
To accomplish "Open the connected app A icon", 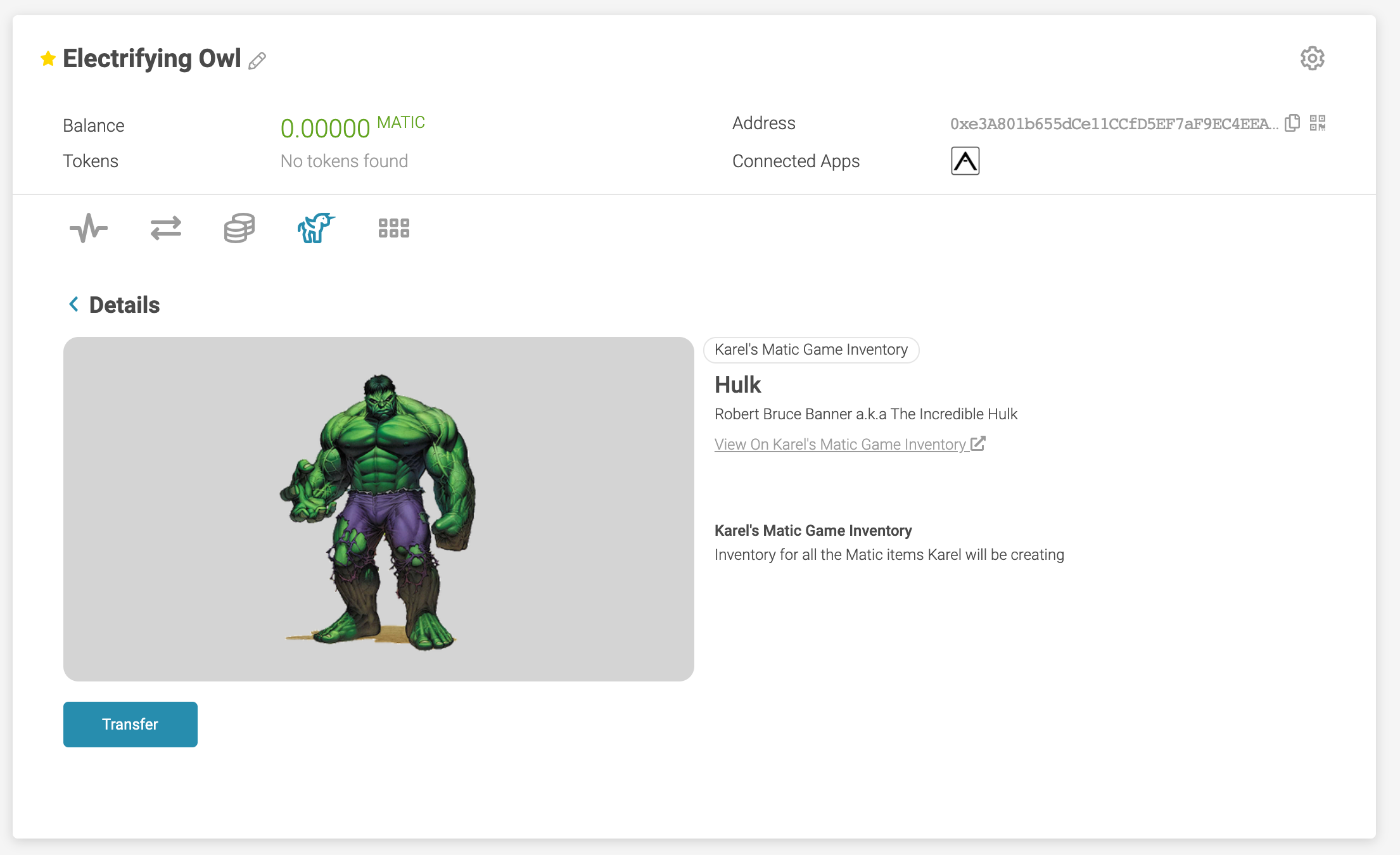I will (965, 161).
